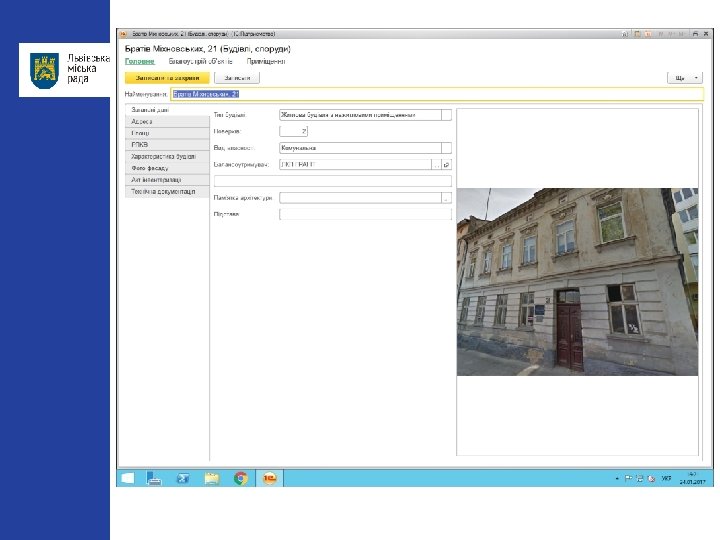Image resolution: width=720 pixels, height=540 pixels.
Task: Open Server Manager in the taskbar
Action: tap(154, 478)
